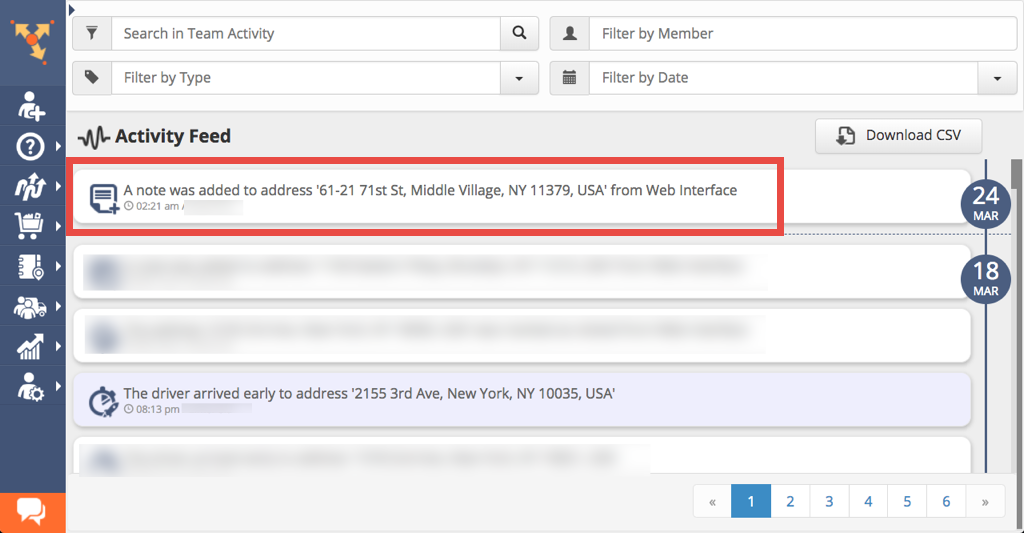Image resolution: width=1024 pixels, height=533 pixels.
Task: Click the search magnifier button
Action: [x=519, y=33]
